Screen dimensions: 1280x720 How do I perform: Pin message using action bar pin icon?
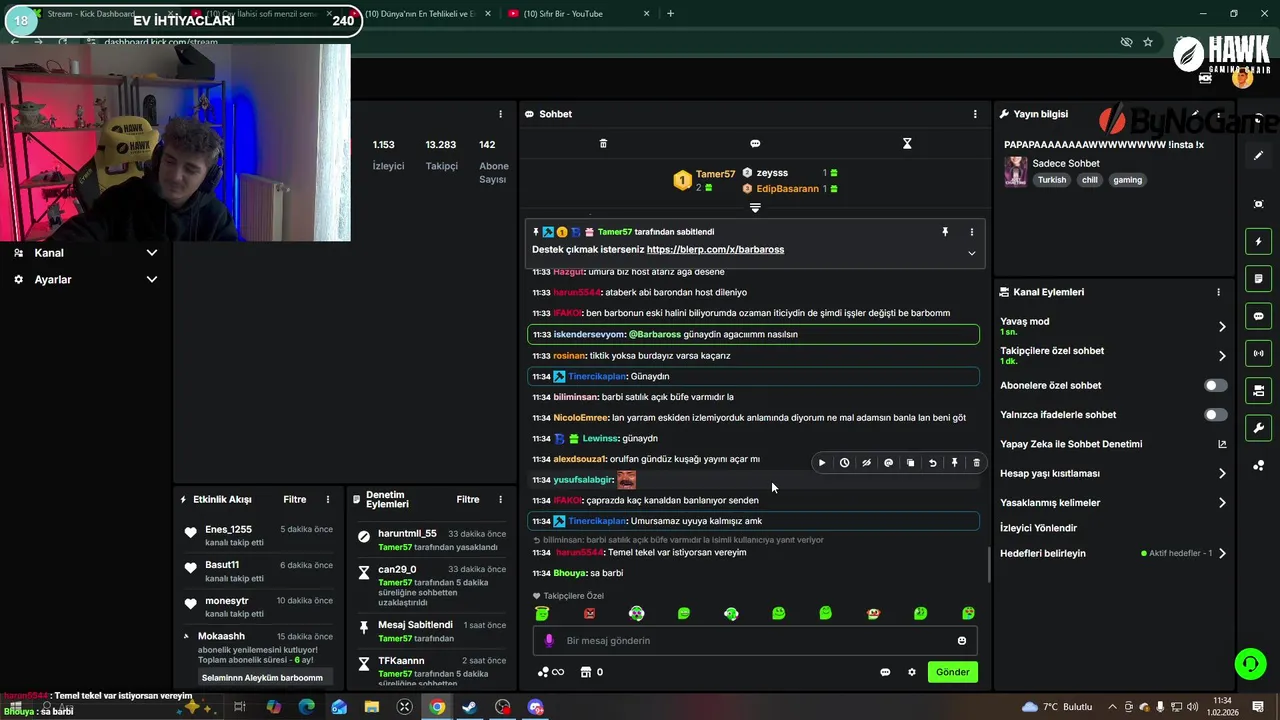coord(954,463)
